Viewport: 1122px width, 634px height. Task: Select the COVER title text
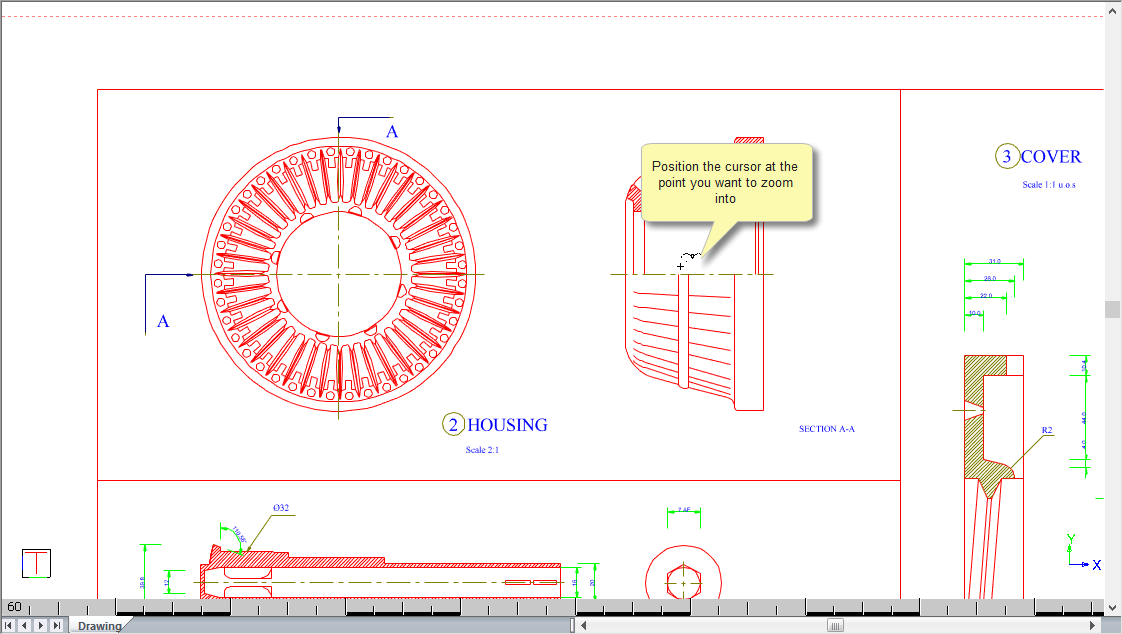click(1051, 157)
